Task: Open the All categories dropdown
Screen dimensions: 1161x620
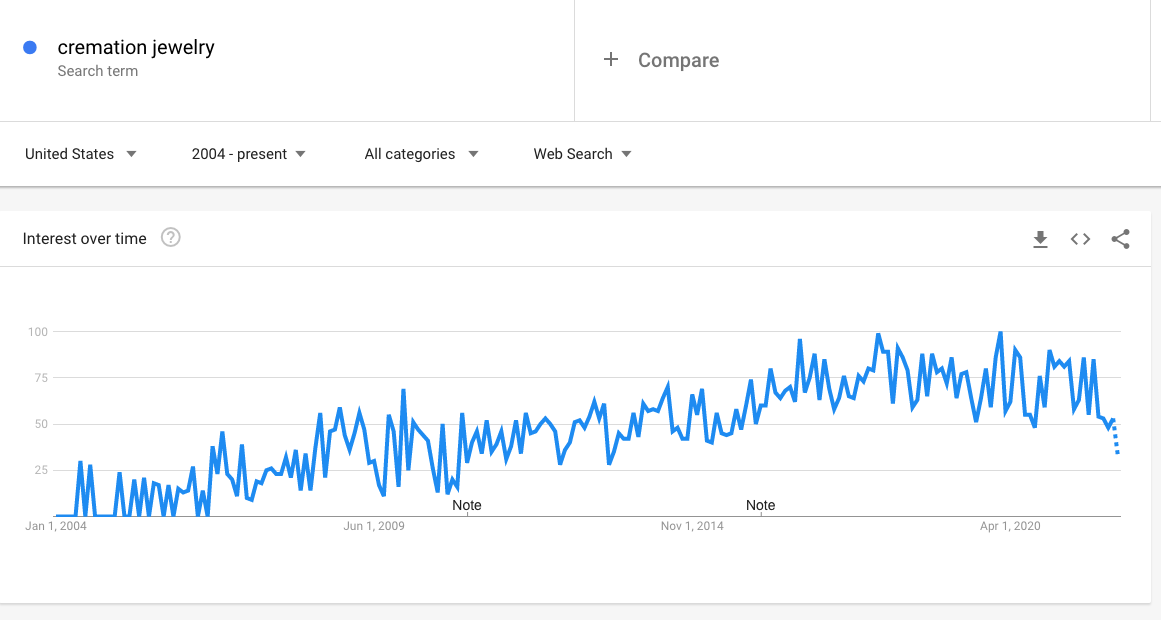Action: click(x=421, y=154)
